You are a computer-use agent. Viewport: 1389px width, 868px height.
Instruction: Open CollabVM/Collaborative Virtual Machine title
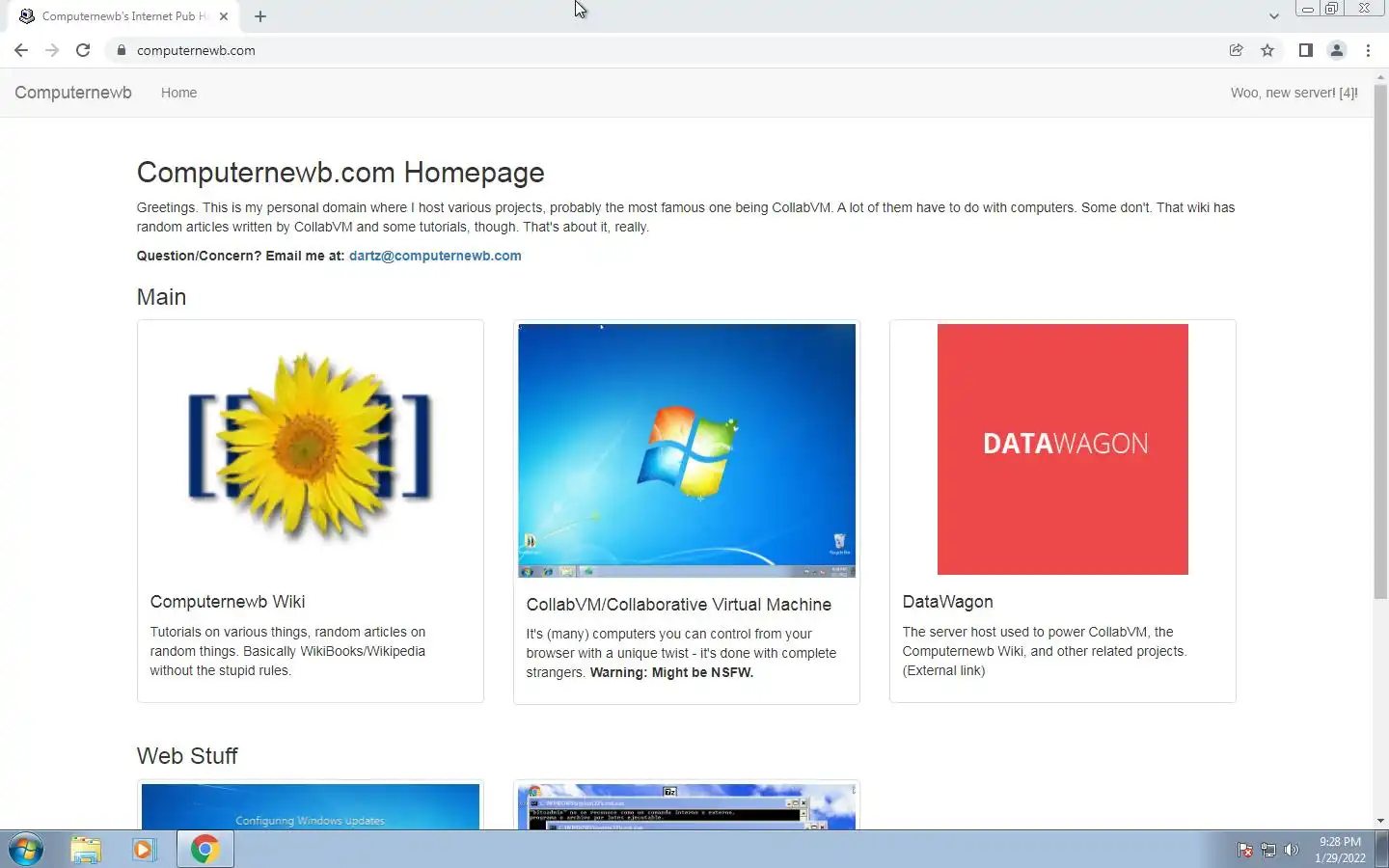click(x=679, y=605)
